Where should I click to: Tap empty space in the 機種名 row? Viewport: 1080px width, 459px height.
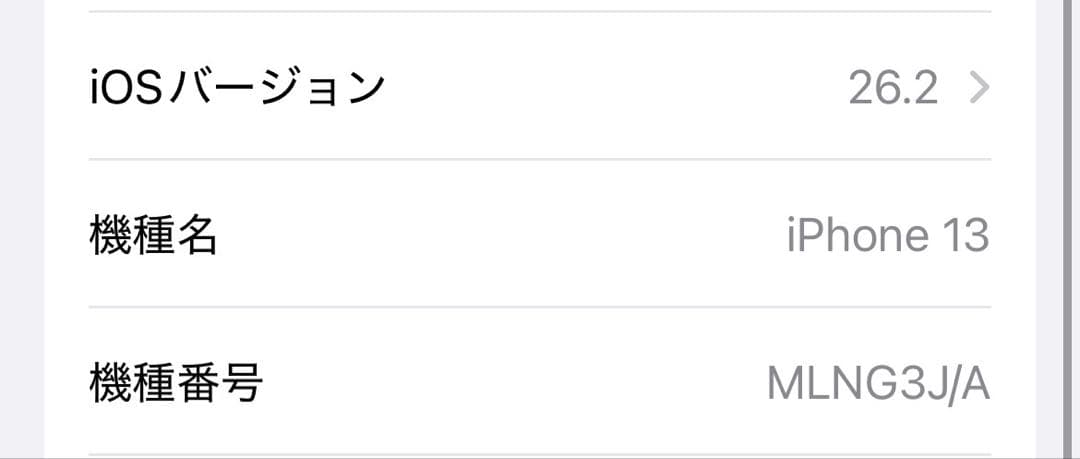coord(500,236)
